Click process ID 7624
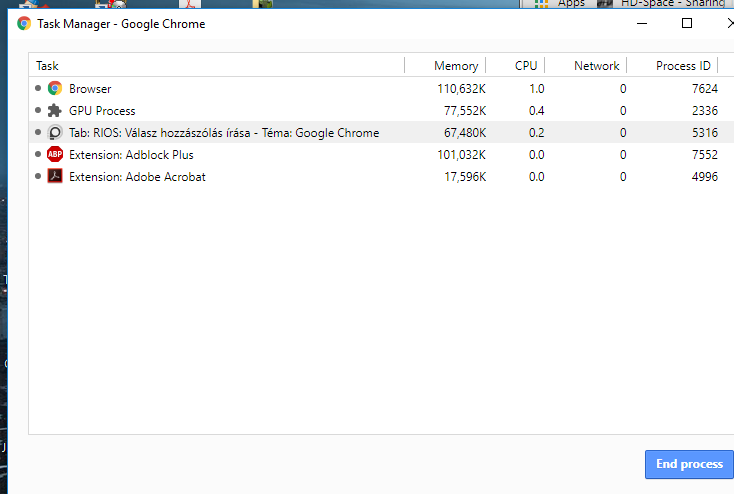Screen dimensions: 734x494 point(705,88)
